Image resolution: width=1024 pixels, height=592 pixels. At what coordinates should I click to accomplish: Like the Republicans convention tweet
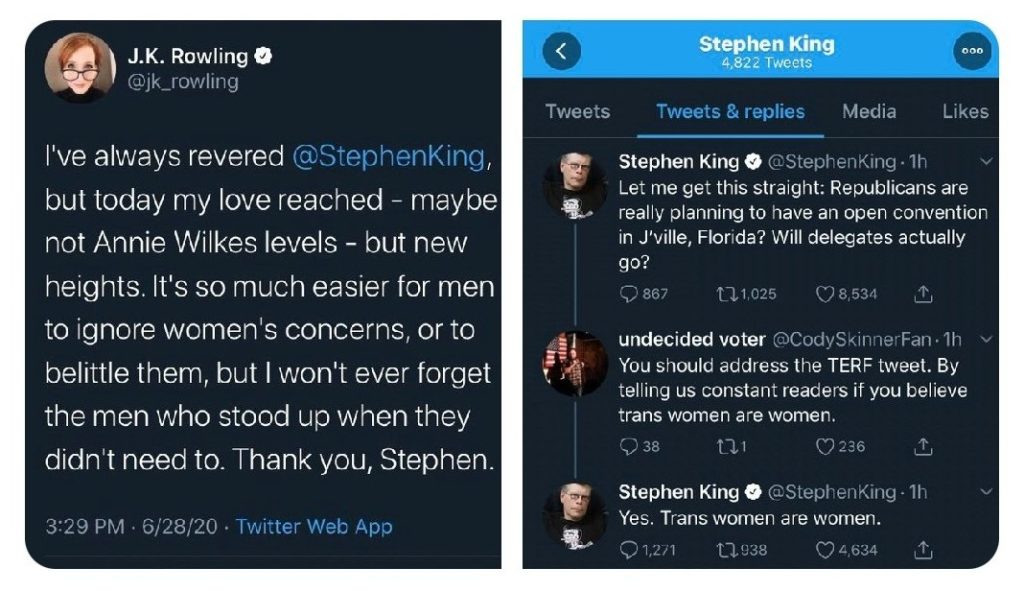pos(825,294)
